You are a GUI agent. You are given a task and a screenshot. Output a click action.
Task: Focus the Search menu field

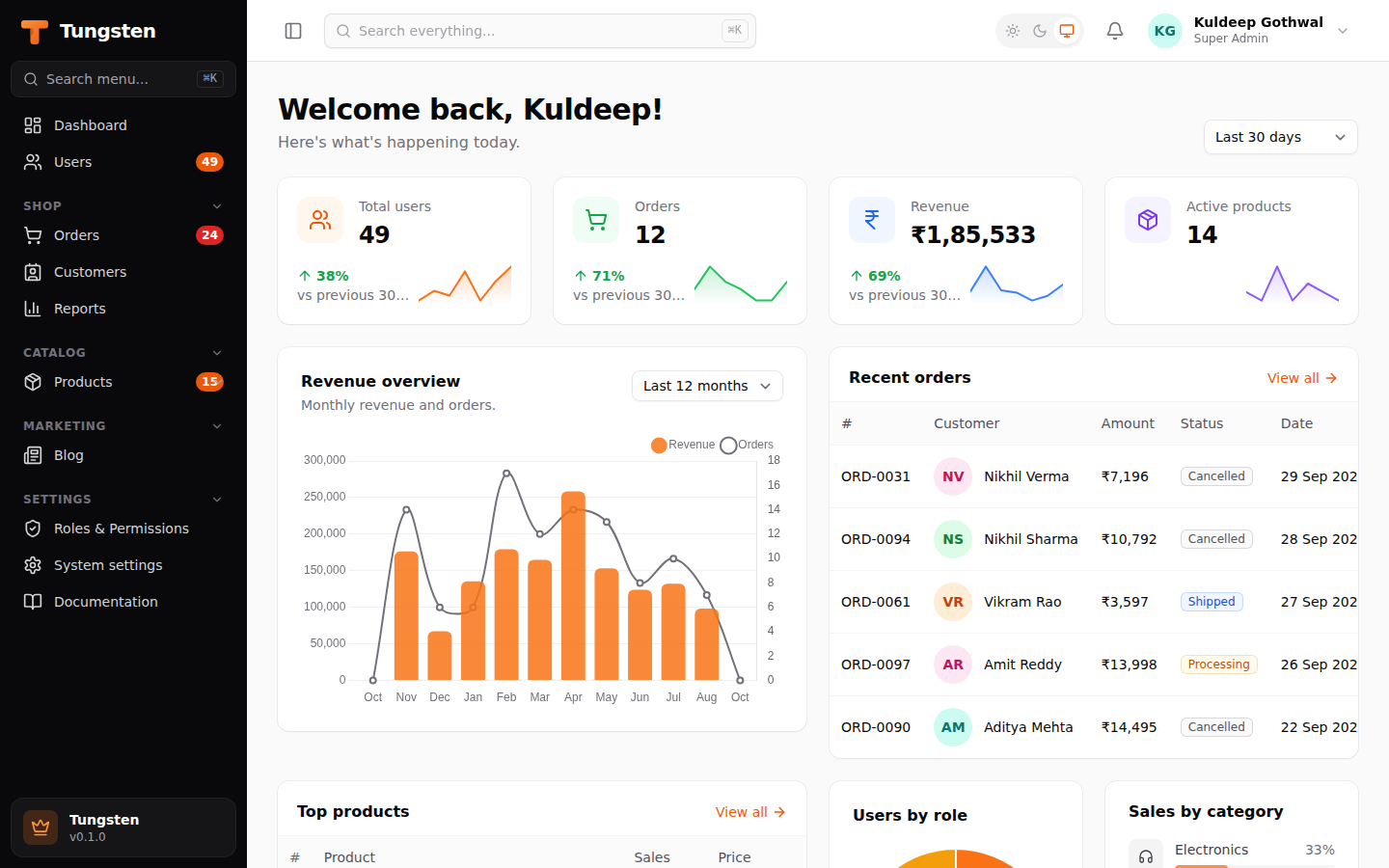123,79
